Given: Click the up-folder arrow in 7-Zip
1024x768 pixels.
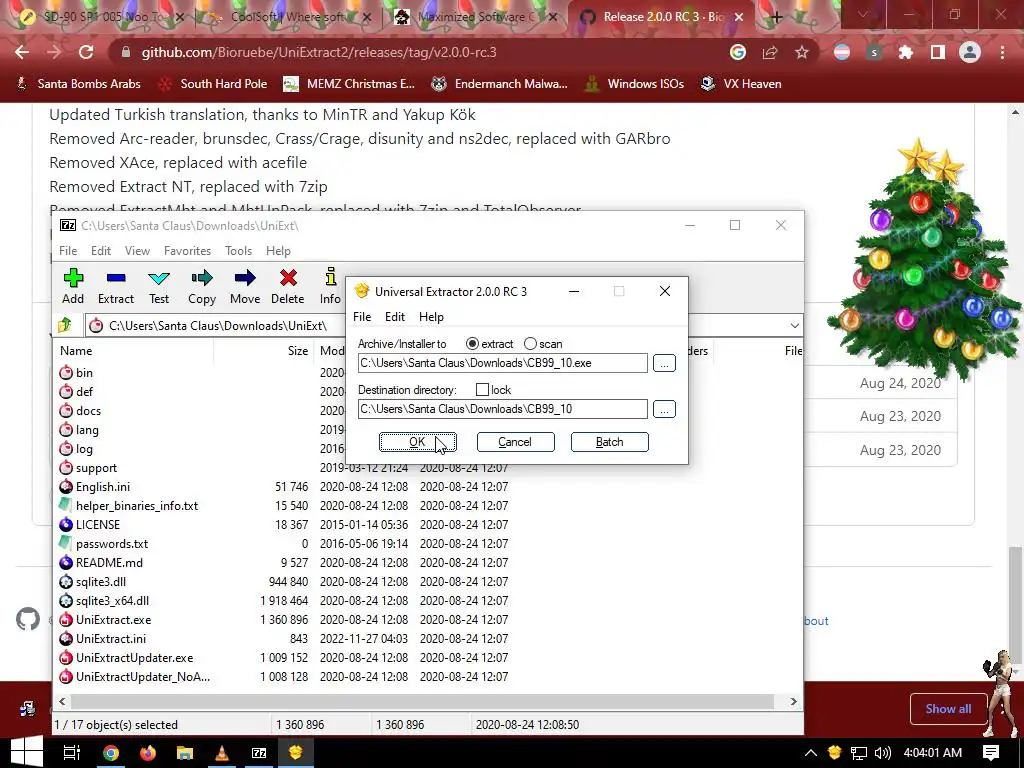Looking at the screenshot, I should pos(65,325).
